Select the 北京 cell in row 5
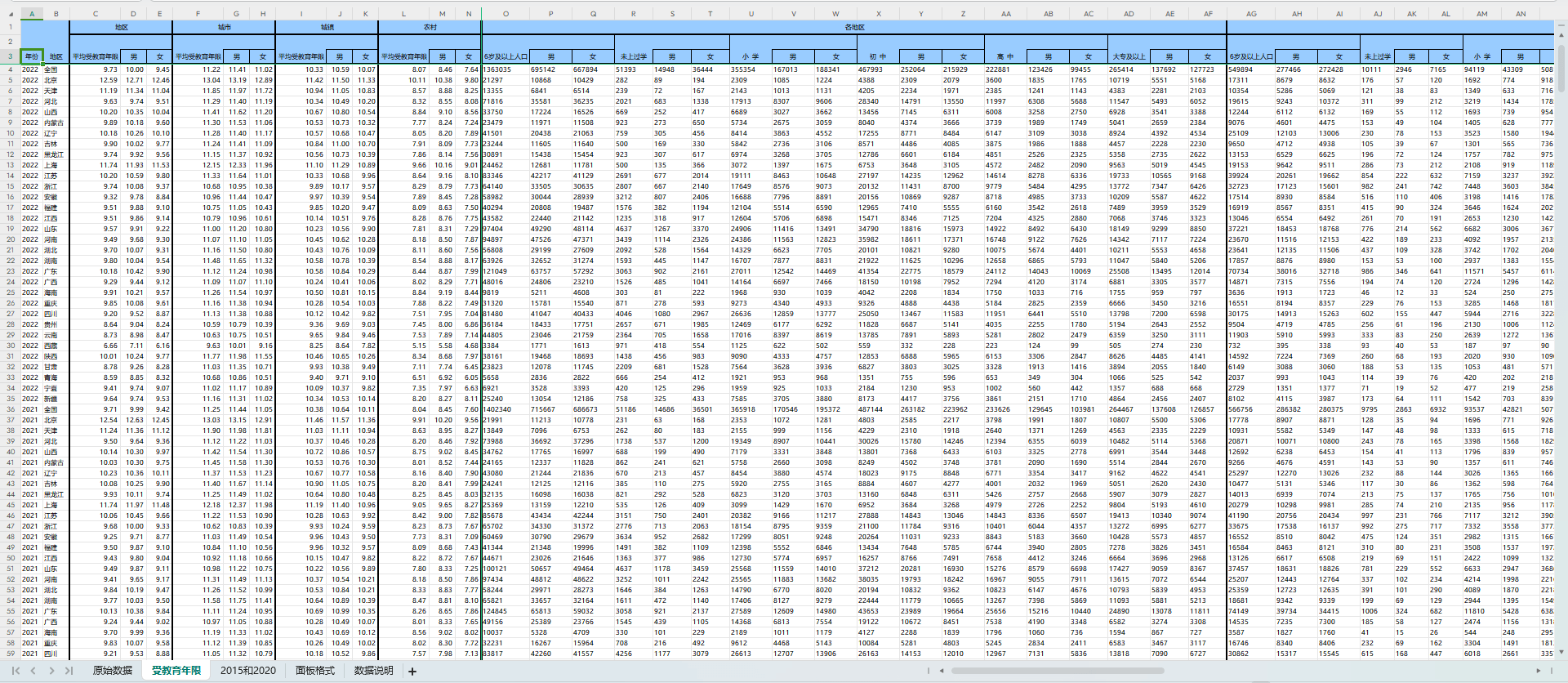 [x=56, y=80]
